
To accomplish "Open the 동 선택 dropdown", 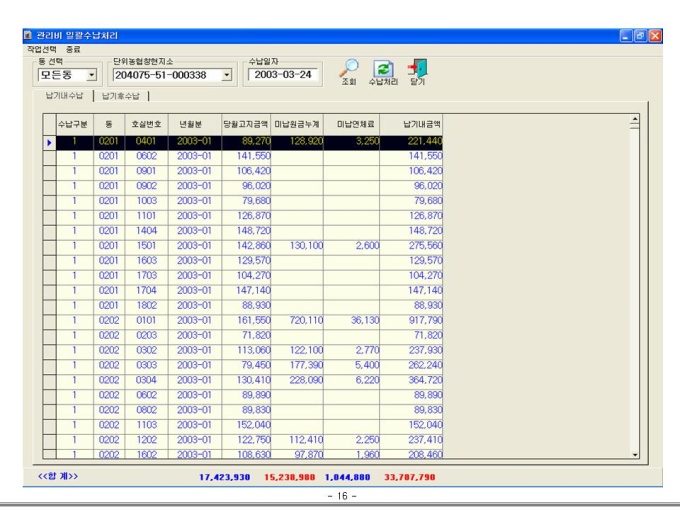I will click(x=91, y=74).
